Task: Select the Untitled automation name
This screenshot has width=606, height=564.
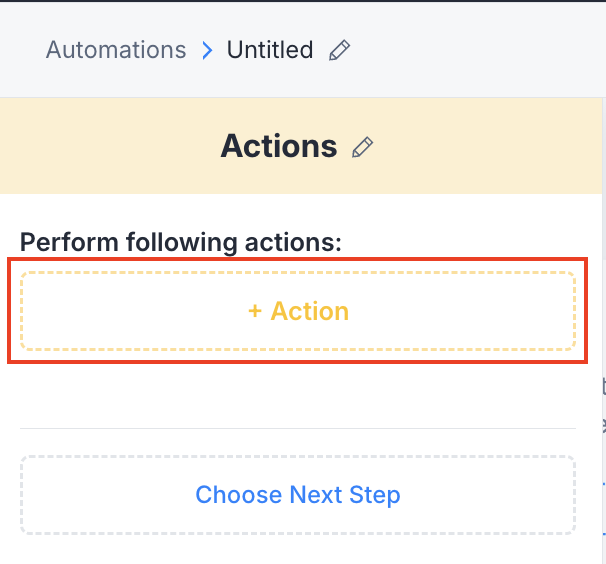Action: pos(270,50)
